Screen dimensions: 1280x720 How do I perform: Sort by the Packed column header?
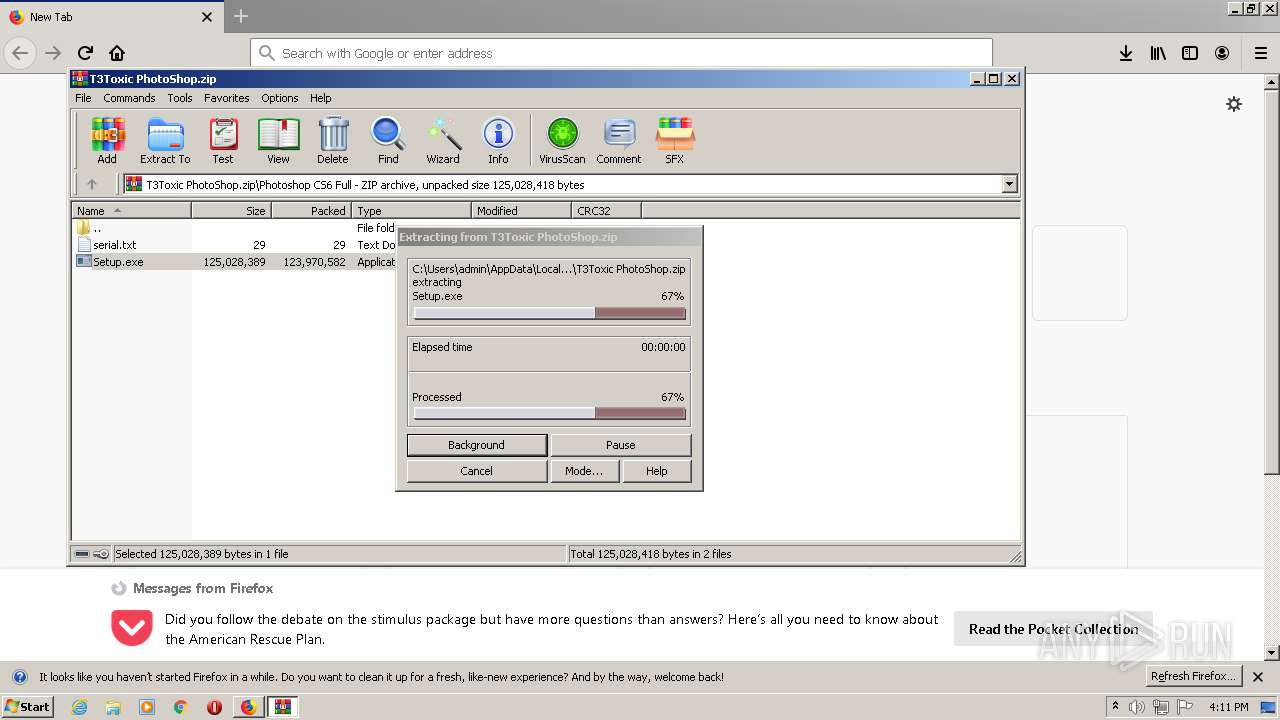311,210
